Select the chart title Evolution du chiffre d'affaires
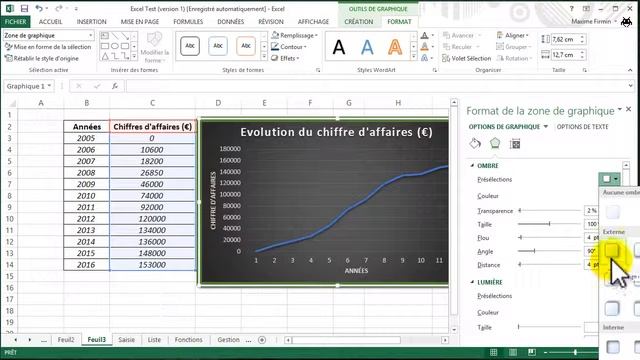The height and width of the screenshot is (360, 640). click(336, 132)
